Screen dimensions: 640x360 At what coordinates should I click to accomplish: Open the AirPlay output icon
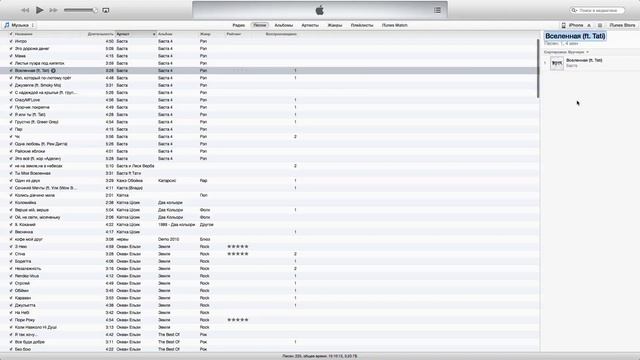[x=106, y=10]
